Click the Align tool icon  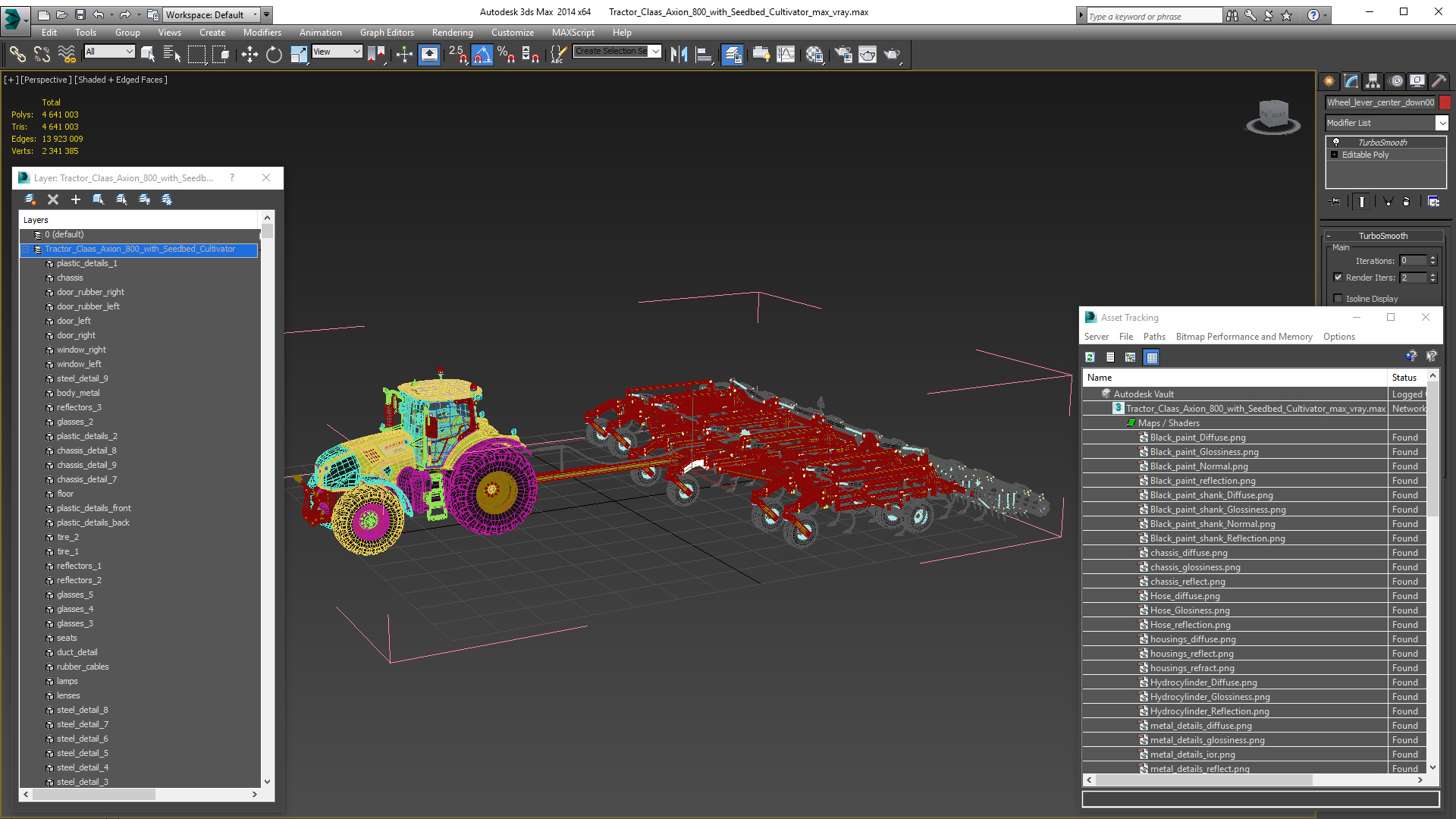click(x=704, y=54)
